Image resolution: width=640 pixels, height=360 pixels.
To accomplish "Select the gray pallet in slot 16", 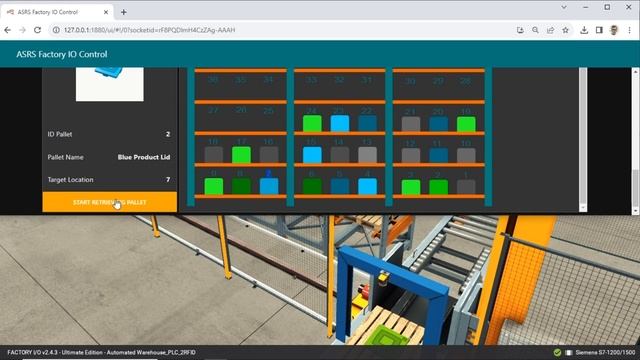I will coord(269,155).
